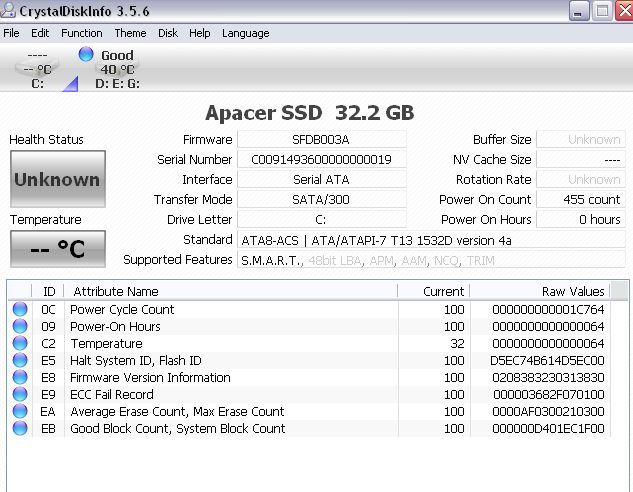Click the Transfer Mode field SATA/300
The image size is (633, 492).
(321, 199)
